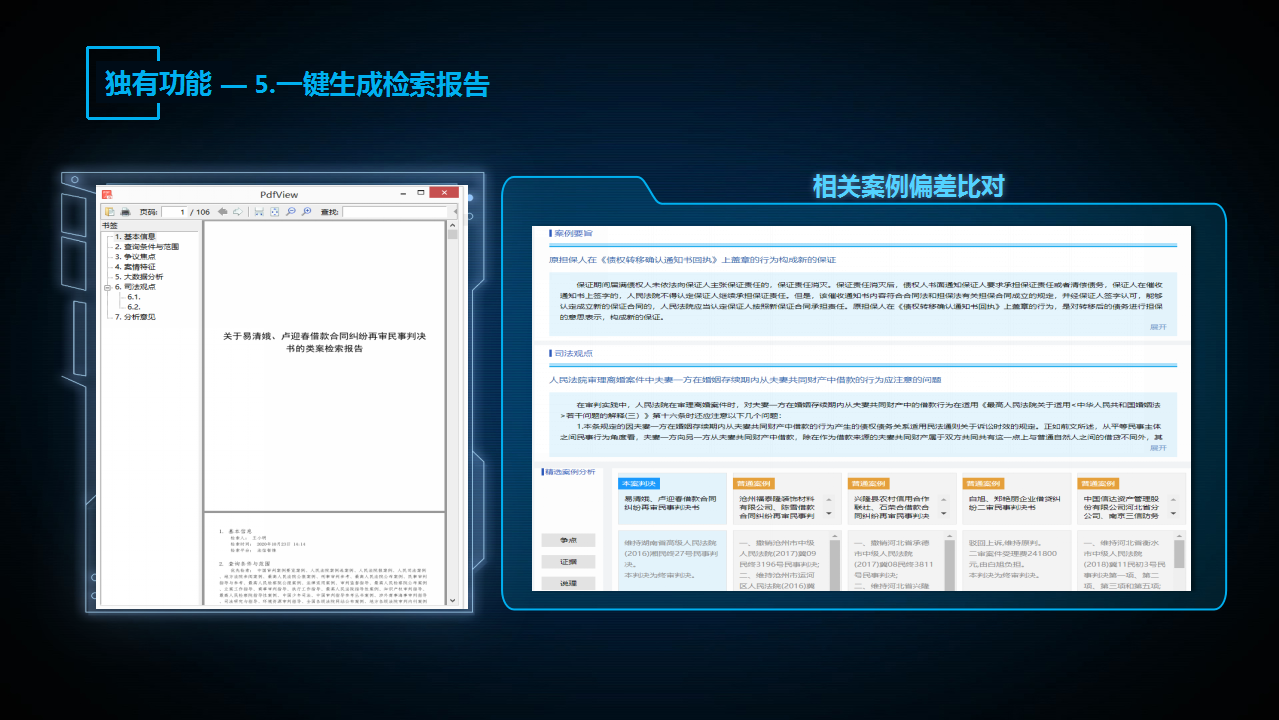Click the zoom out magnifier icon

click(x=290, y=212)
